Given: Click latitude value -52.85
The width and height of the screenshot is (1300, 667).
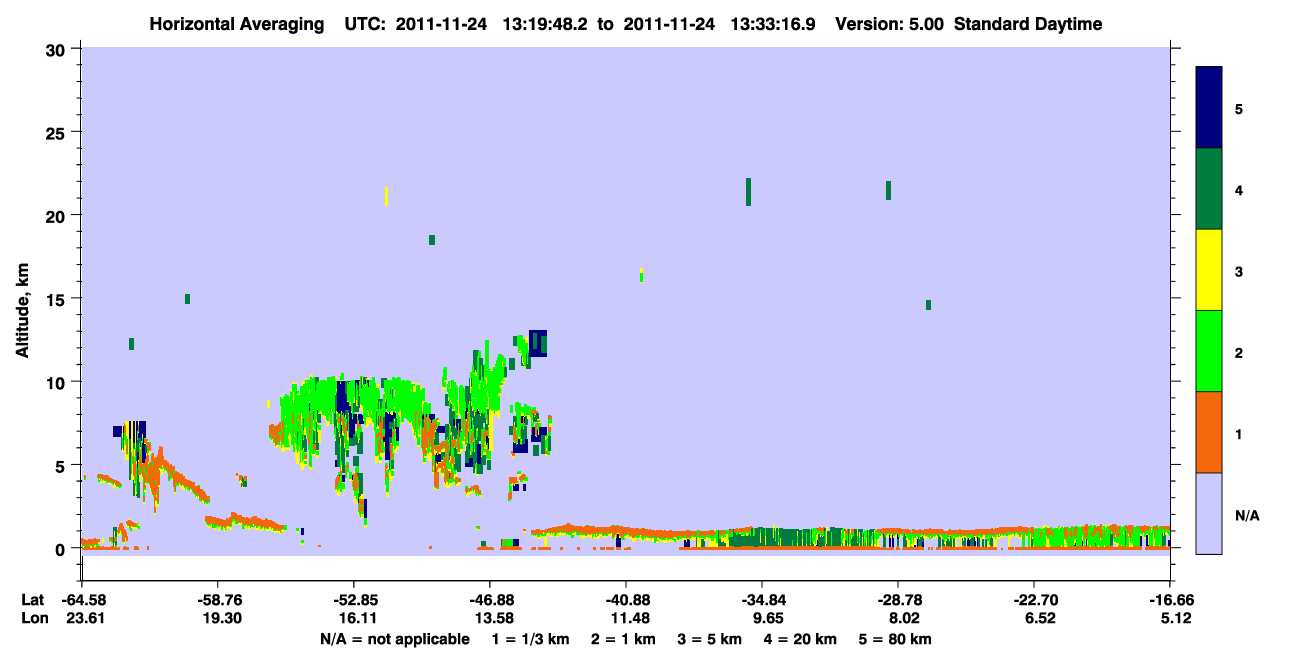Looking at the screenshot, I should (353, 600).
